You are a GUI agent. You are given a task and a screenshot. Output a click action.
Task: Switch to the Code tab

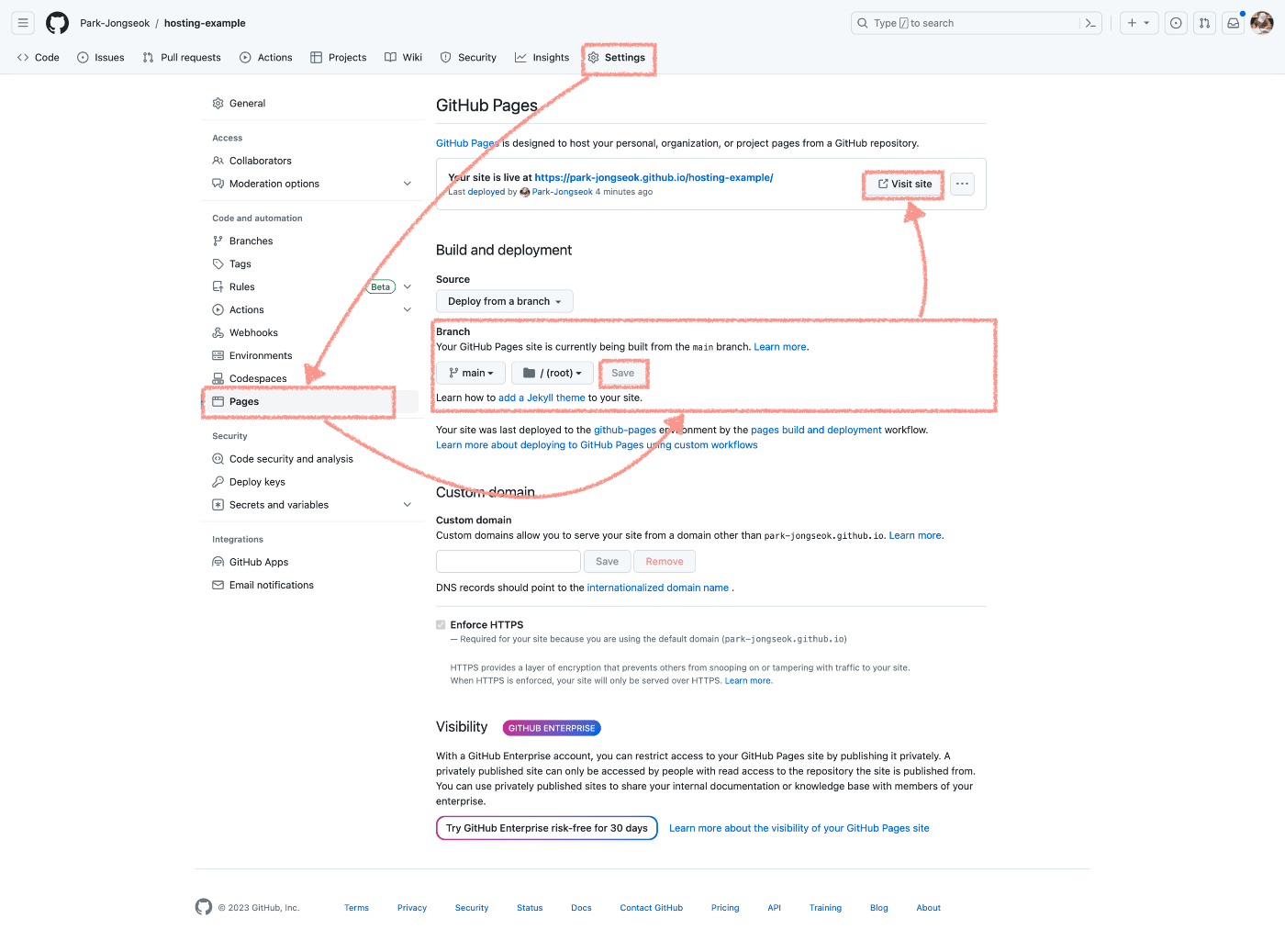[x=39, y=57]
